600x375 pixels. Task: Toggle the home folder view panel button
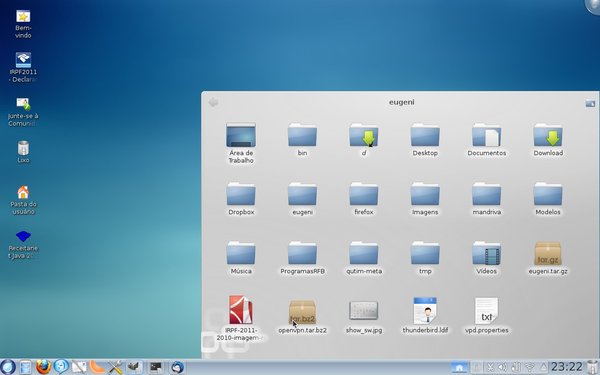459,367
